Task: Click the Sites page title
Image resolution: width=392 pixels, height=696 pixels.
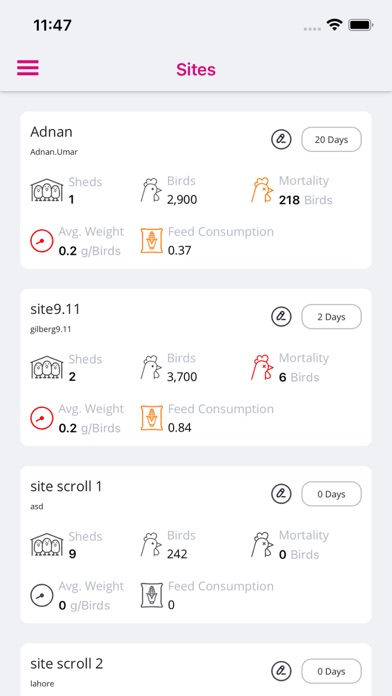Action: tap(196, 69)
